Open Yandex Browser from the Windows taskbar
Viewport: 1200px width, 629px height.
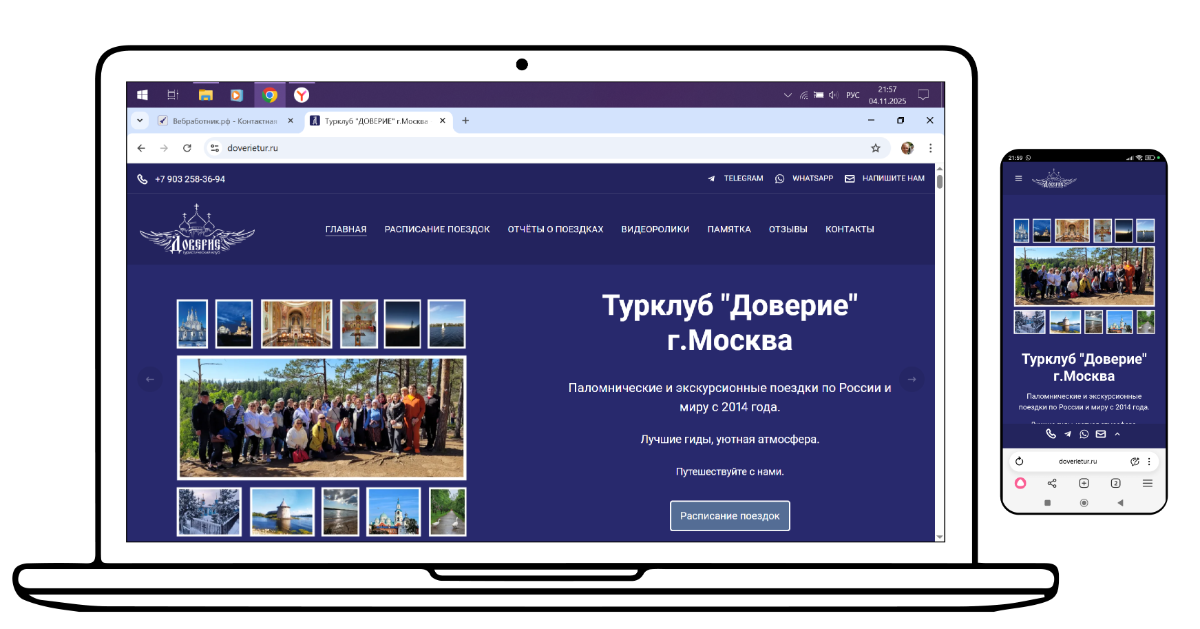301,95
